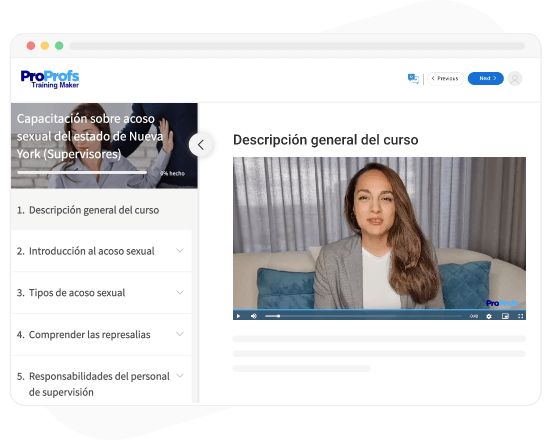Viewport: 551px width, 442px height.
Task: Enable picture-in-picture mode
Action: (x=505, y=316)
